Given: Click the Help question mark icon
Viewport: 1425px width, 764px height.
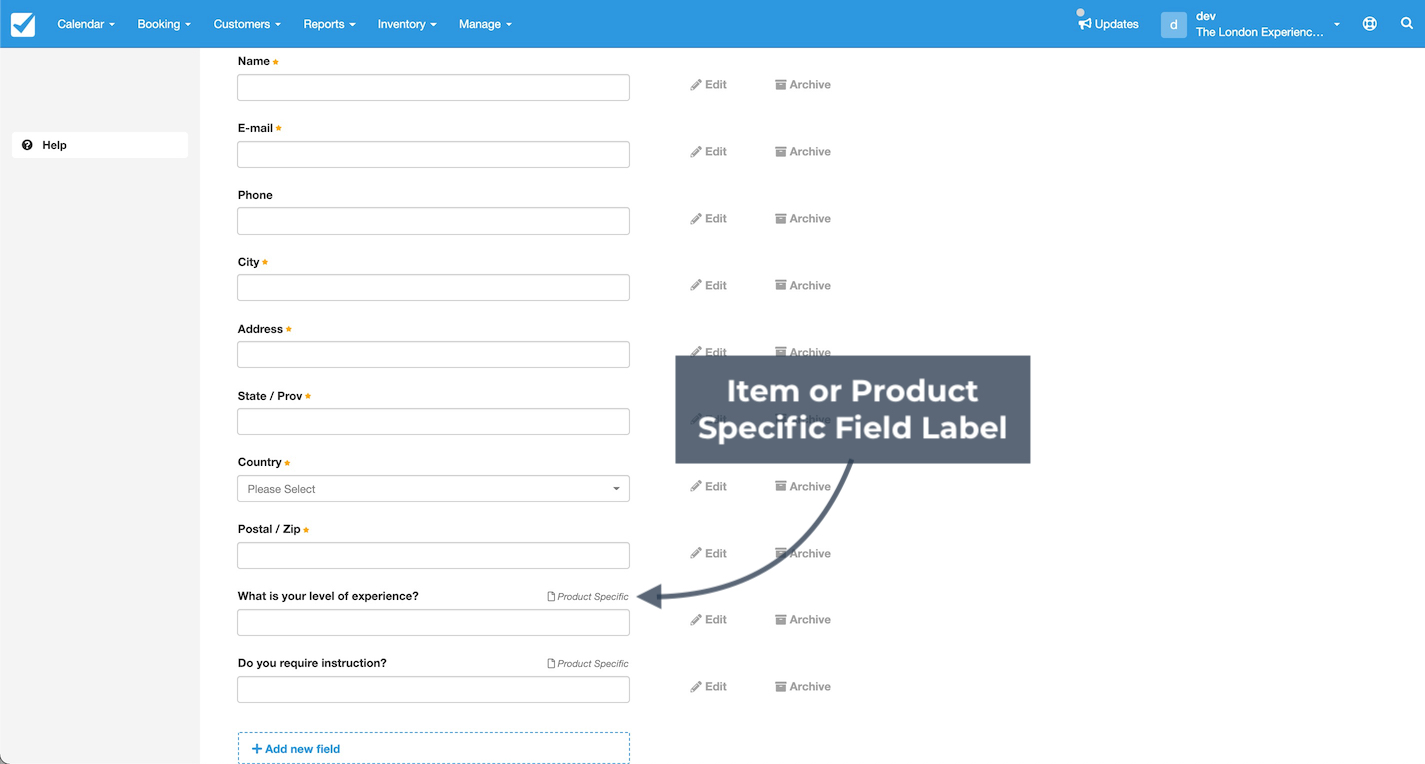Looking at the screenshot, I should click(27, 145).
